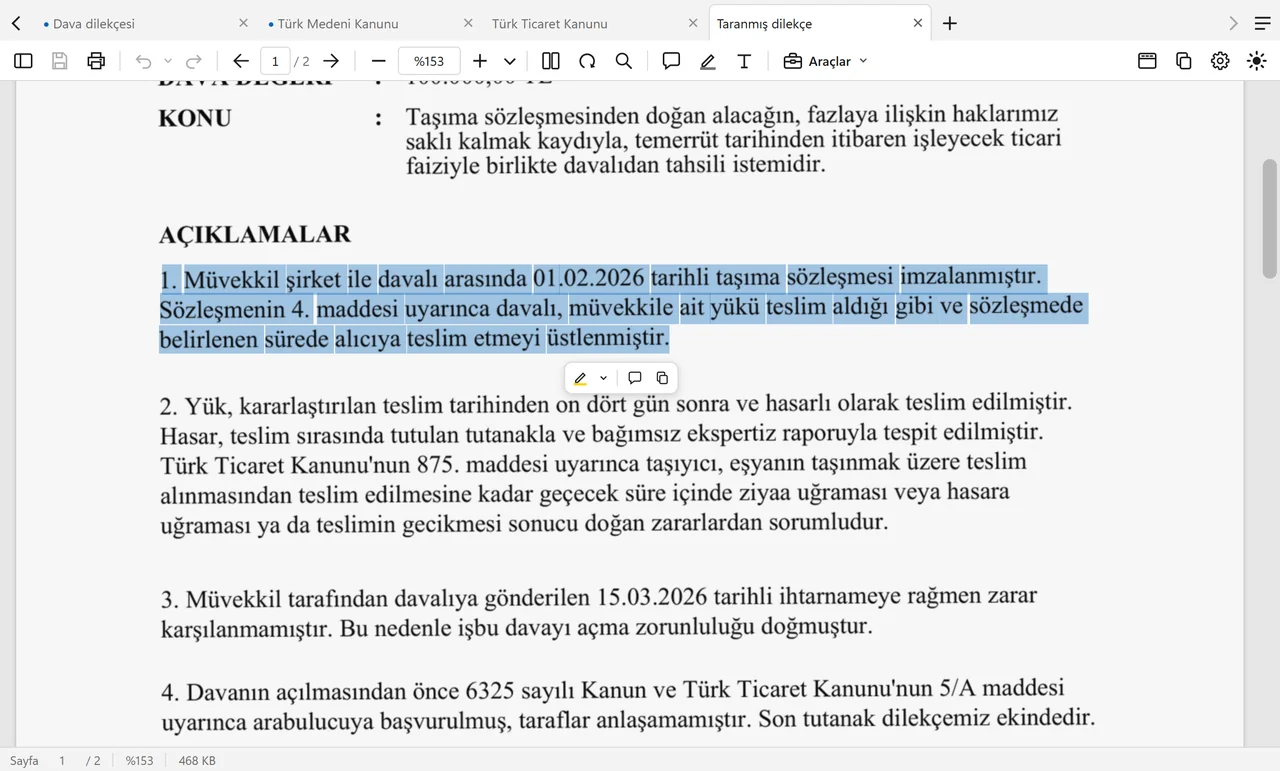Open highlight color dropdown in floating popup
The width and height of the screenshot is (1280, 771).
[603, 378]
